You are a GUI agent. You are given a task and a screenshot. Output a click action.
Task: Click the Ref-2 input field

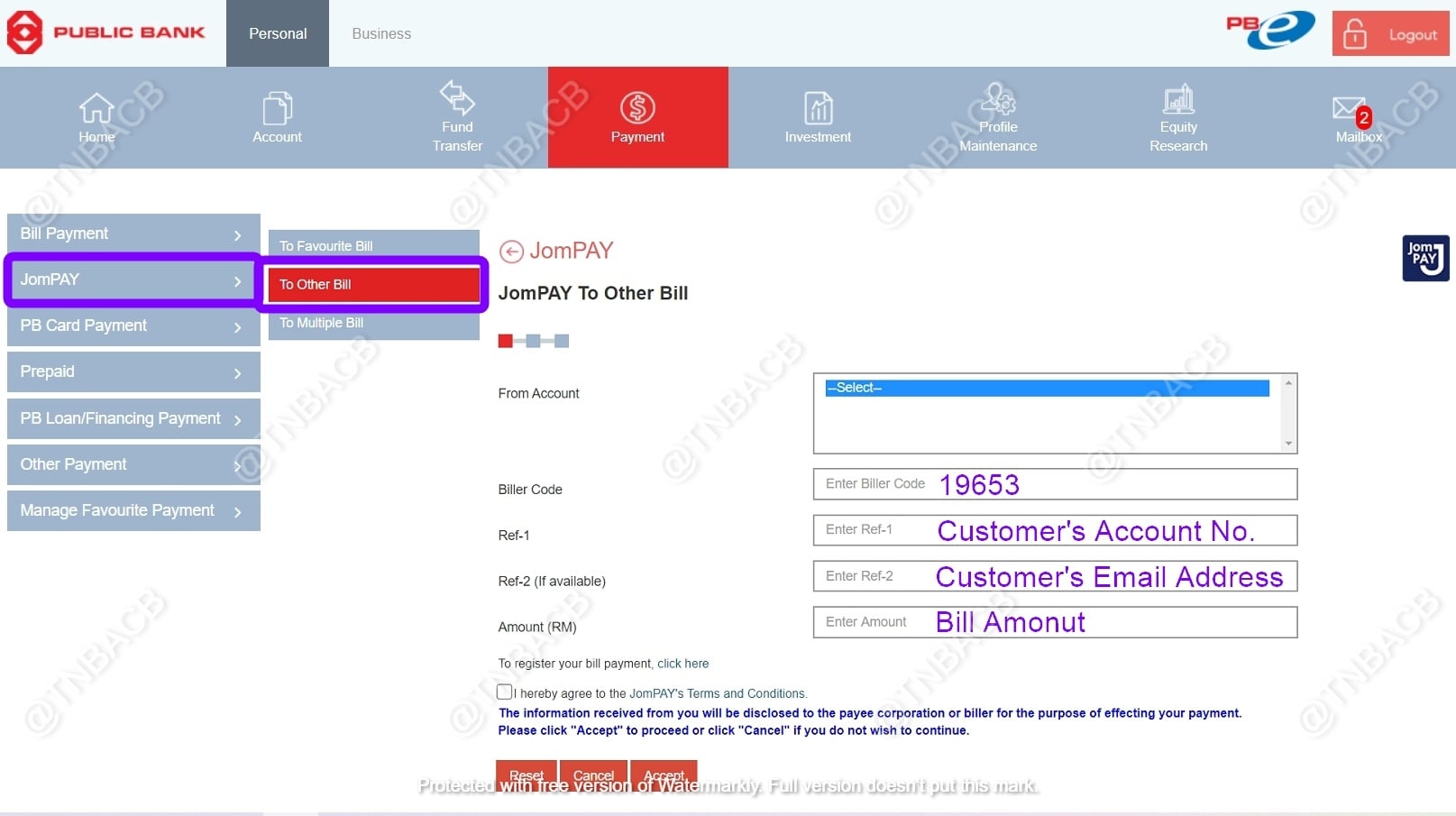pos(1055,576)
